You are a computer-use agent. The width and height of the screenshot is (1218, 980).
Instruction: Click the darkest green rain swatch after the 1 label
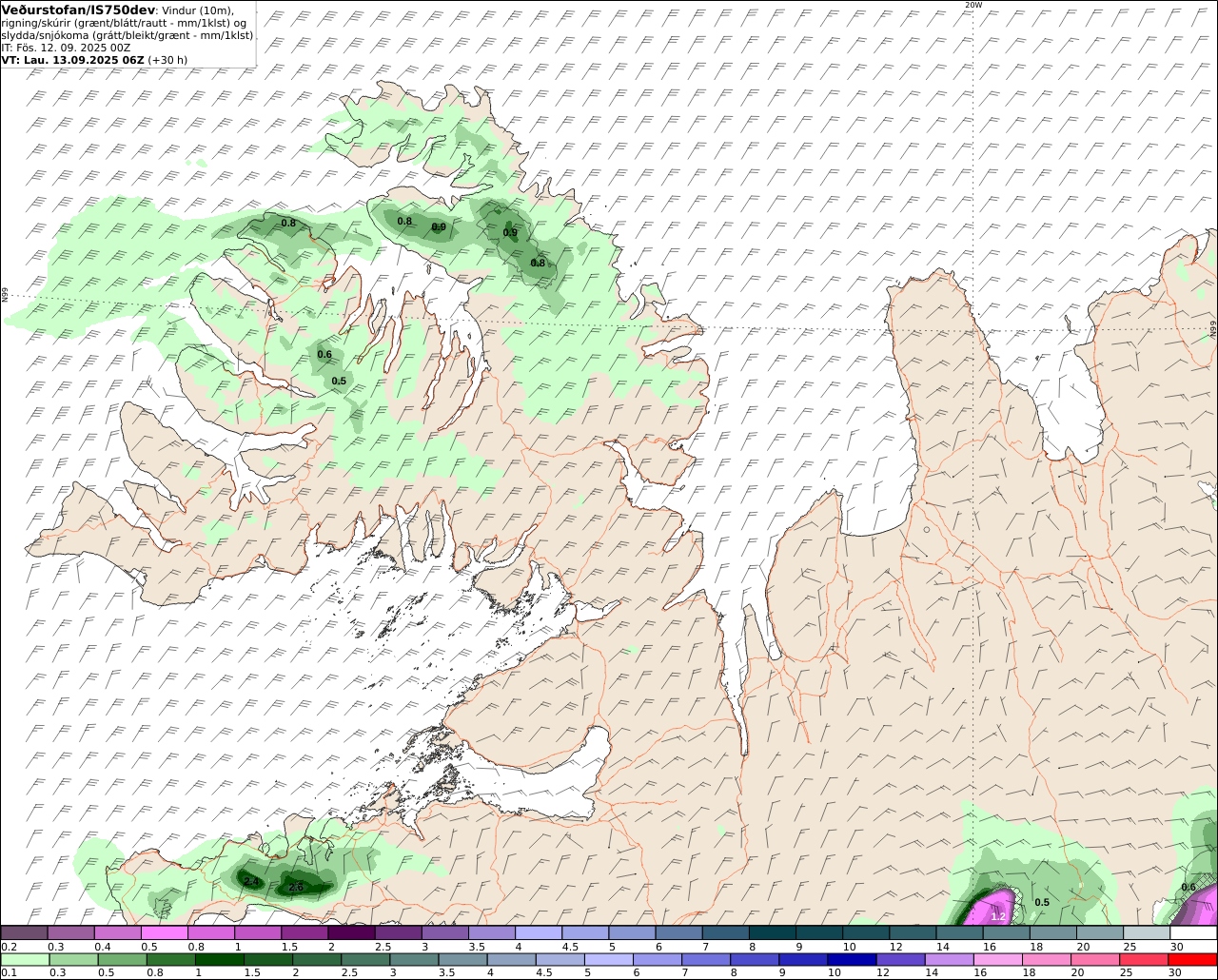pos(221,959)
